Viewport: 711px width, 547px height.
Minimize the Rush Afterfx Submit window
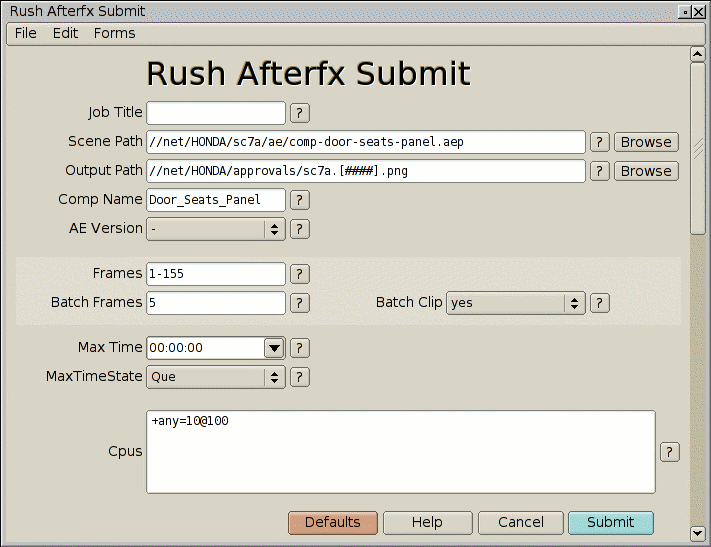tap(685, 12)
